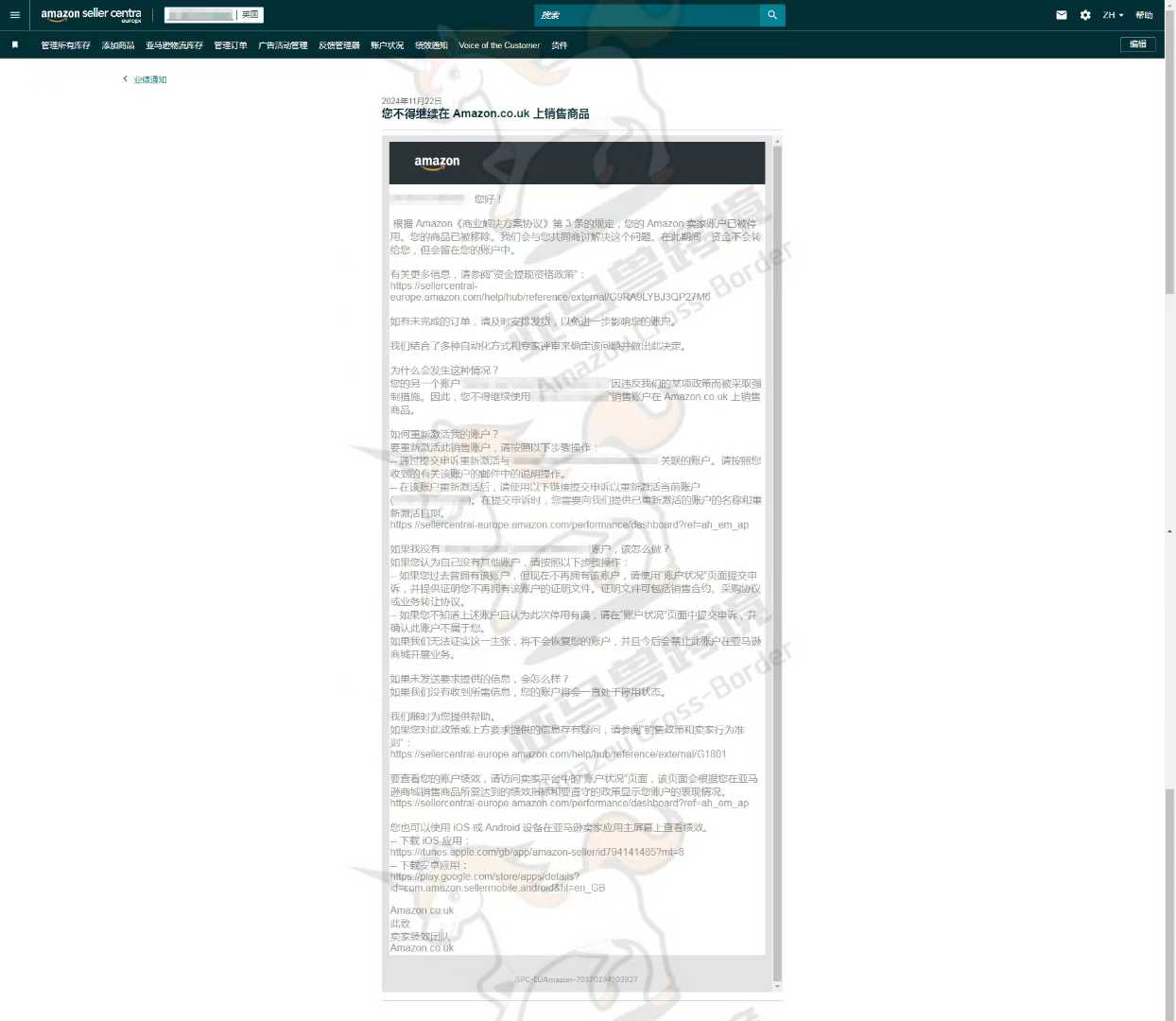The width and height of the screenshot is (1176, 1021).
Task: Open the help reference G1801 link
Action: (x=558, y=754)
